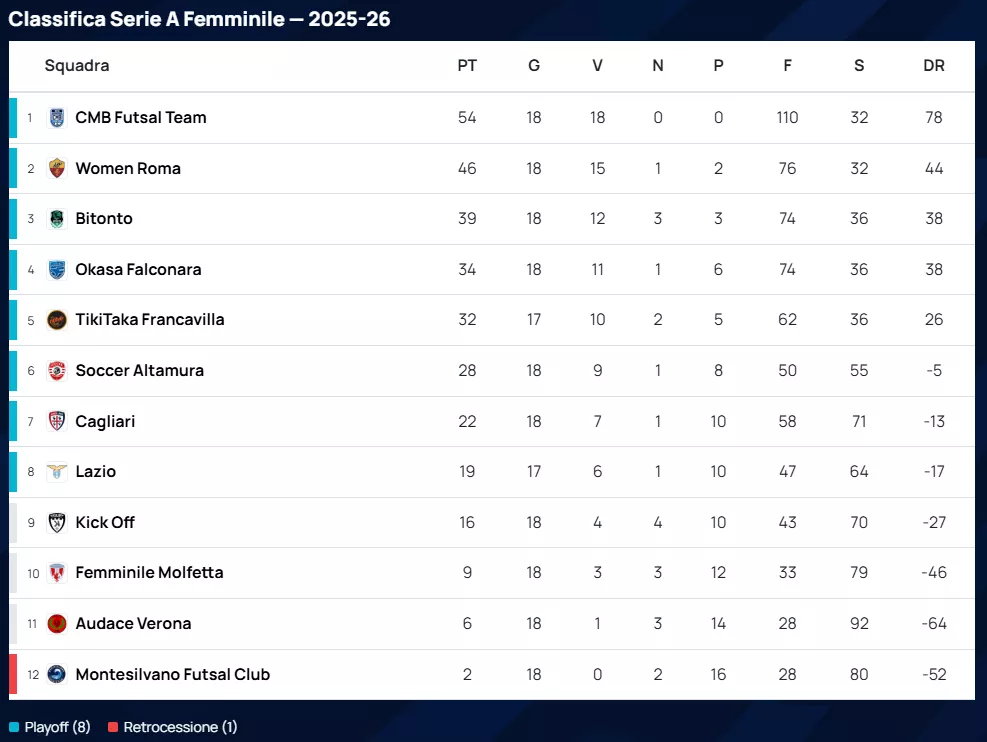
Task: Click the CMB Futsal Team logo
Action: pyautogui.click(x=57, y=118)
